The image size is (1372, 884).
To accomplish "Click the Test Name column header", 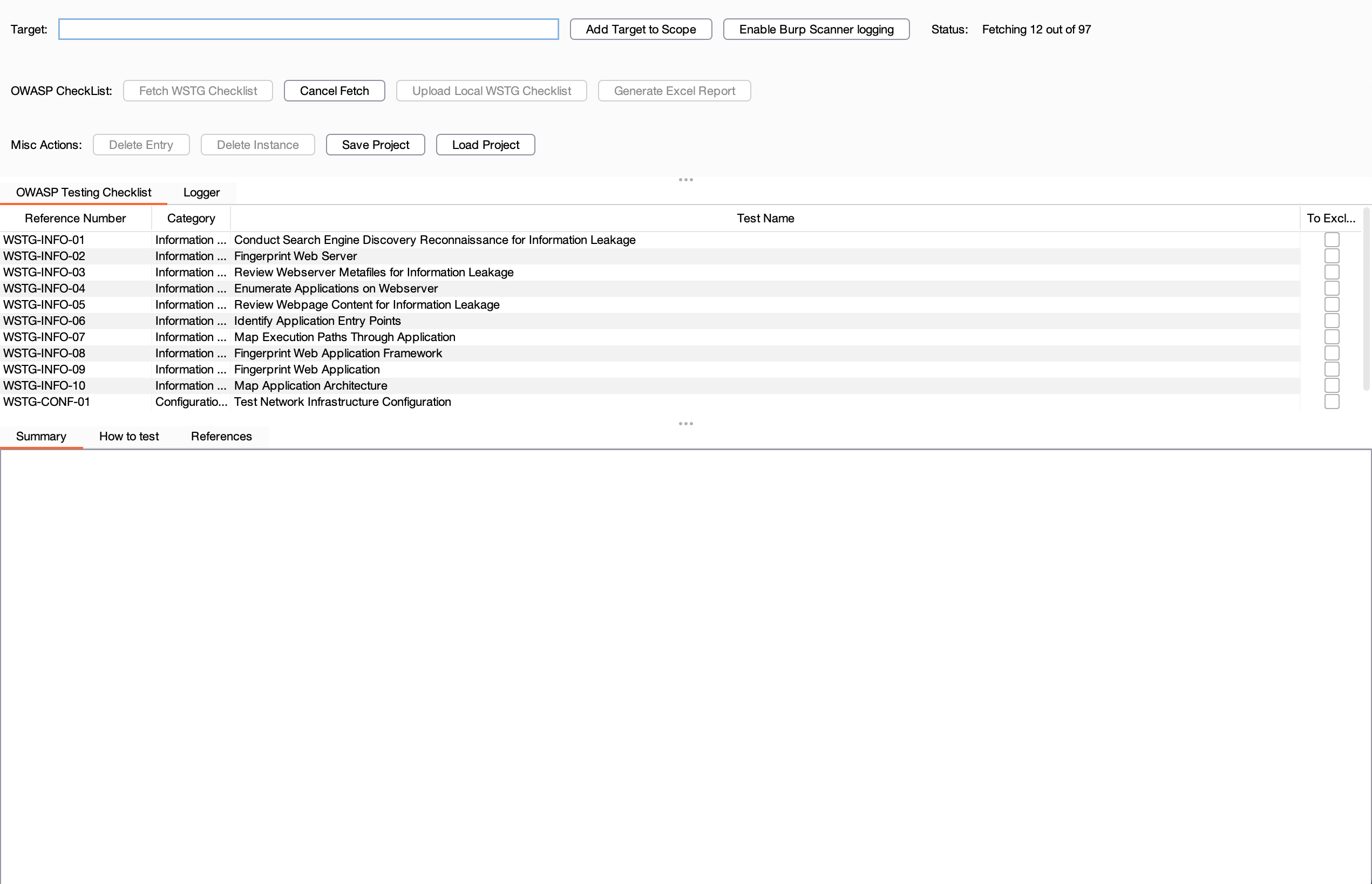I will (x=765, y=218).
